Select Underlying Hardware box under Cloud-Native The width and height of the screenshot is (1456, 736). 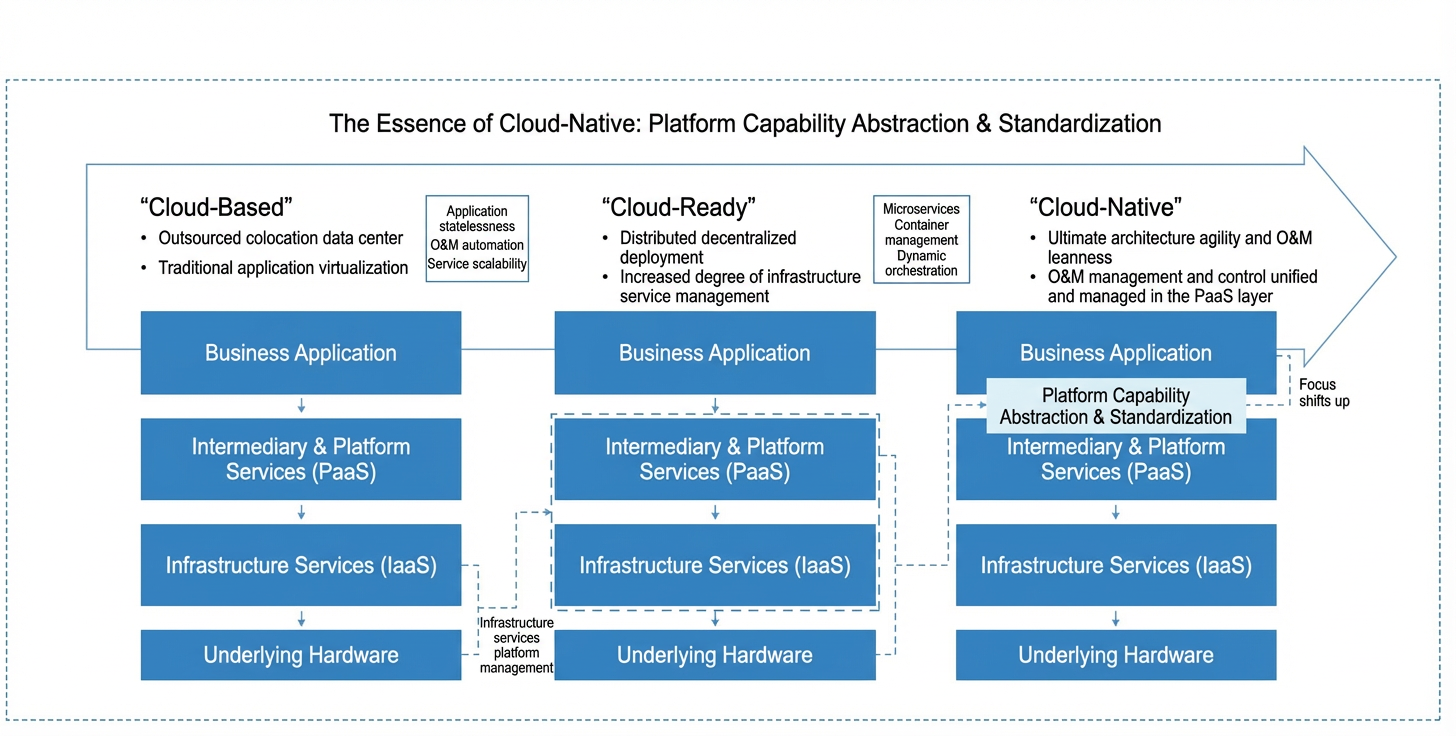pyautogui.click(x=1116, y=655)
